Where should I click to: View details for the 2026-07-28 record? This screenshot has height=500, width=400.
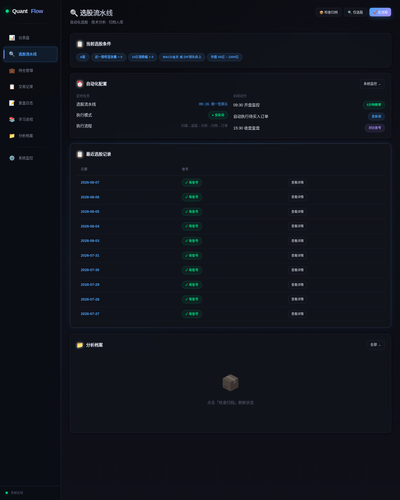click(297, 299)
